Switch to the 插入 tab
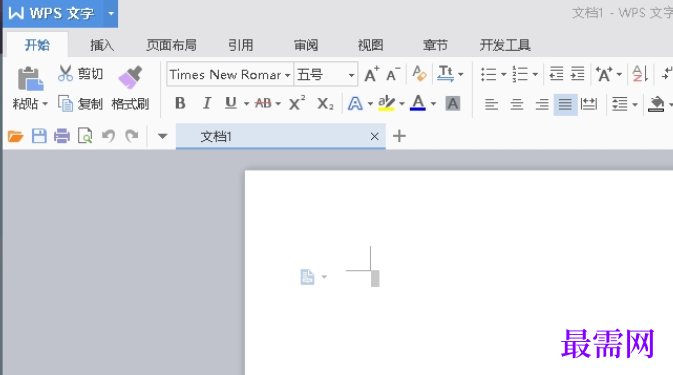 [x=102, y=45]
